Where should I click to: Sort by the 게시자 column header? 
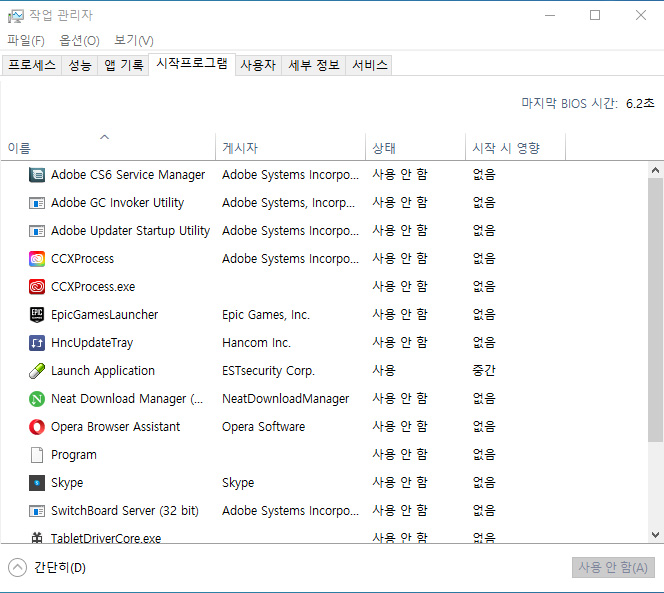[x=290, y=147]
